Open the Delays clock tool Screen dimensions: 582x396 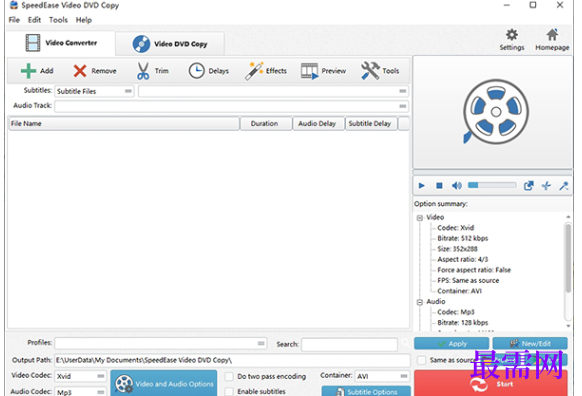coord(196,71)
